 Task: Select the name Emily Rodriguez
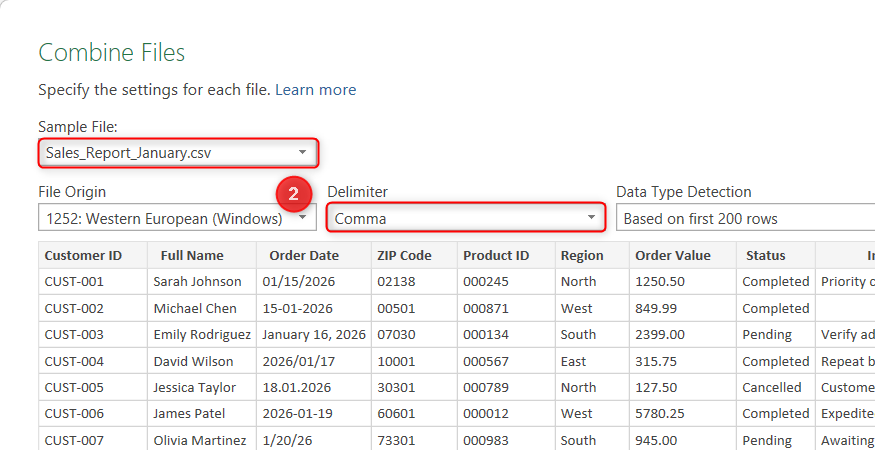point(202,334)
